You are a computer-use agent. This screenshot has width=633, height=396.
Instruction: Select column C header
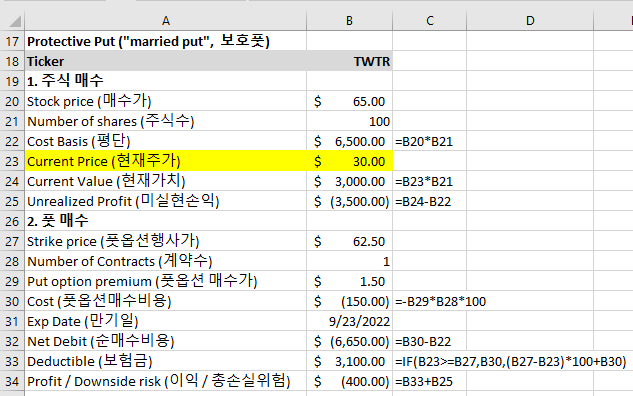430,21
